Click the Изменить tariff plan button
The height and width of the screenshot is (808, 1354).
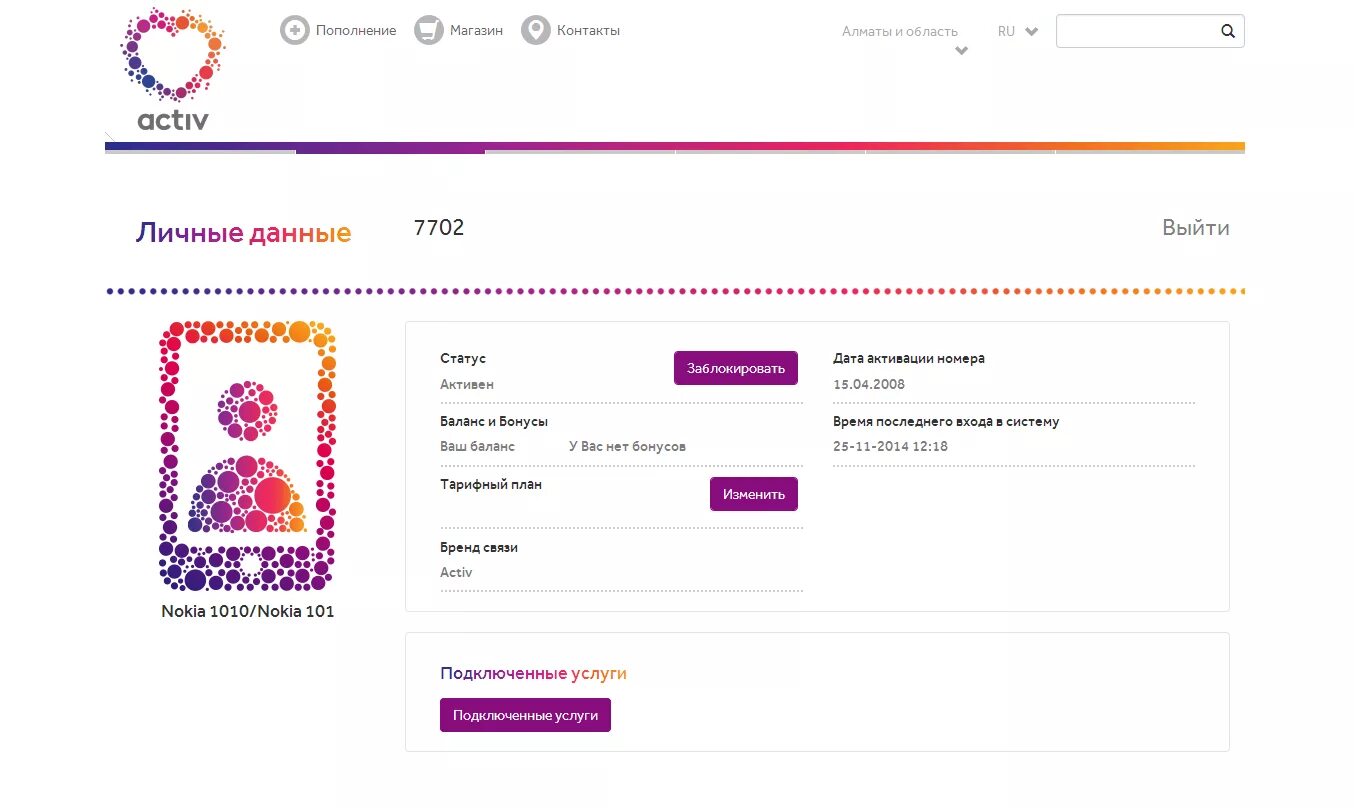754,494
